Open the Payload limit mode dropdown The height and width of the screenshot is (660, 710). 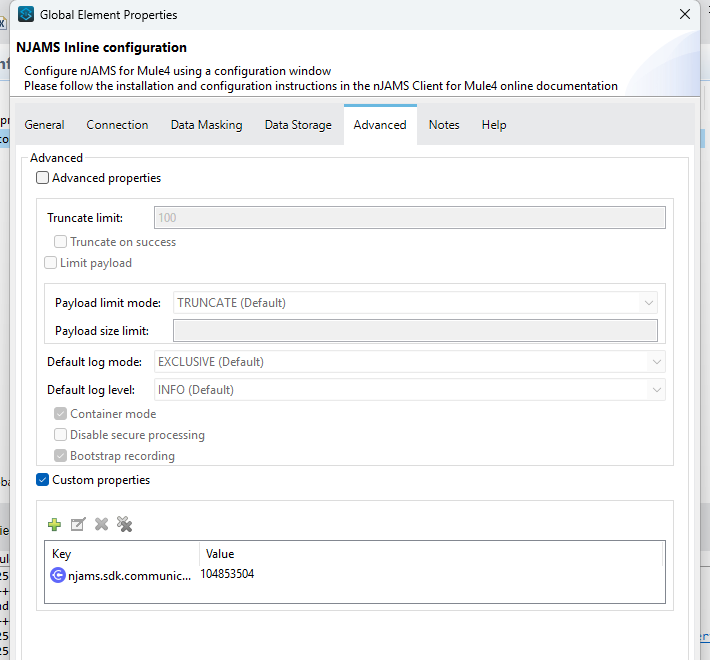415,303
